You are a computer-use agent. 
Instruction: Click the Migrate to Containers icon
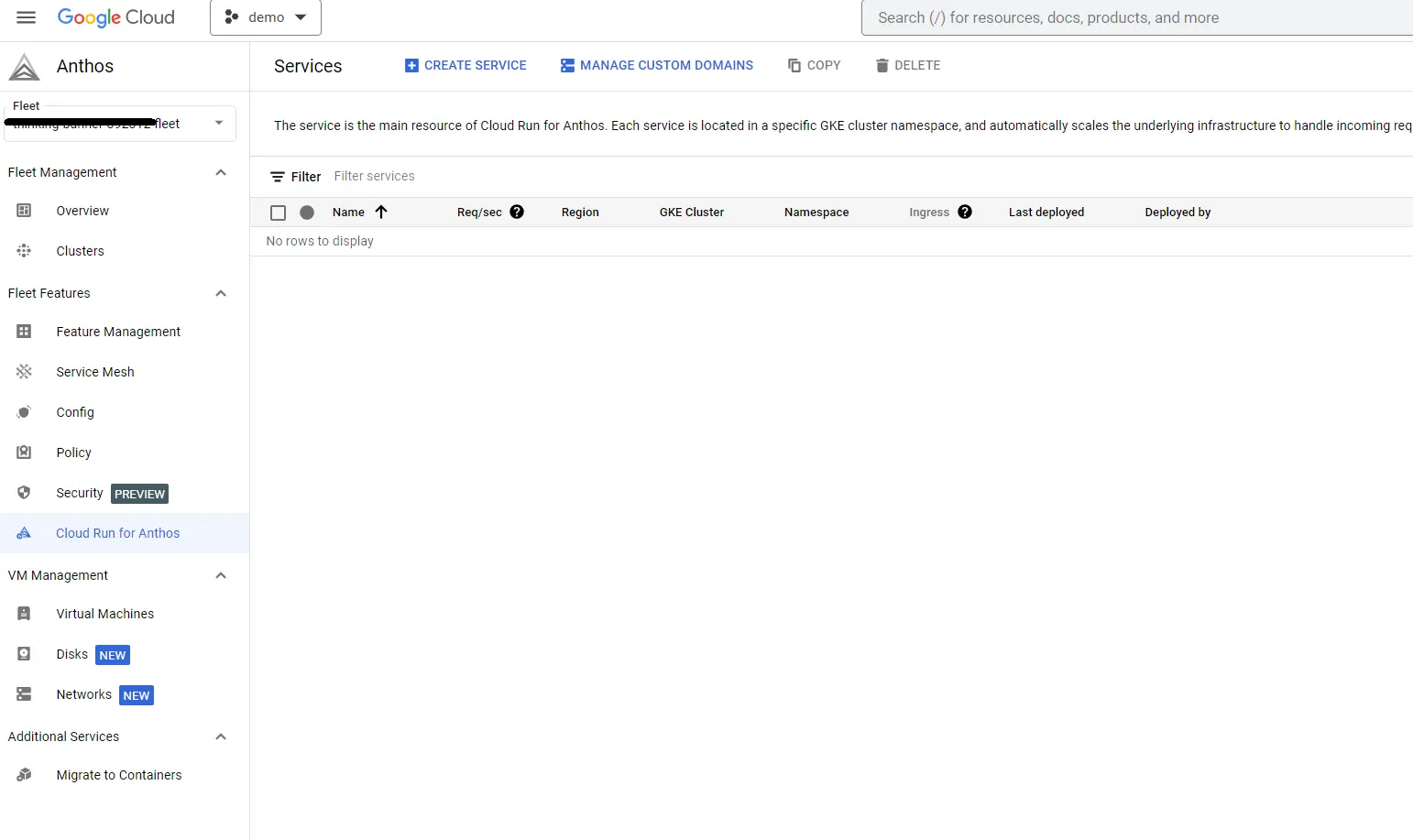pyautogui.click(x=24, y=775)
